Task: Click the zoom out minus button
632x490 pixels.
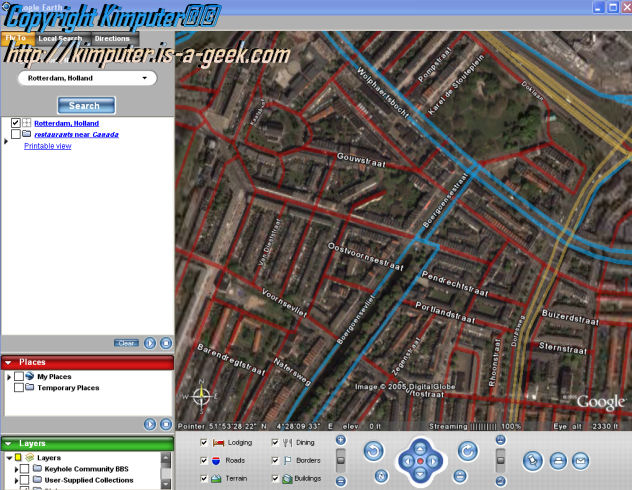Action: tap(341, 481)
